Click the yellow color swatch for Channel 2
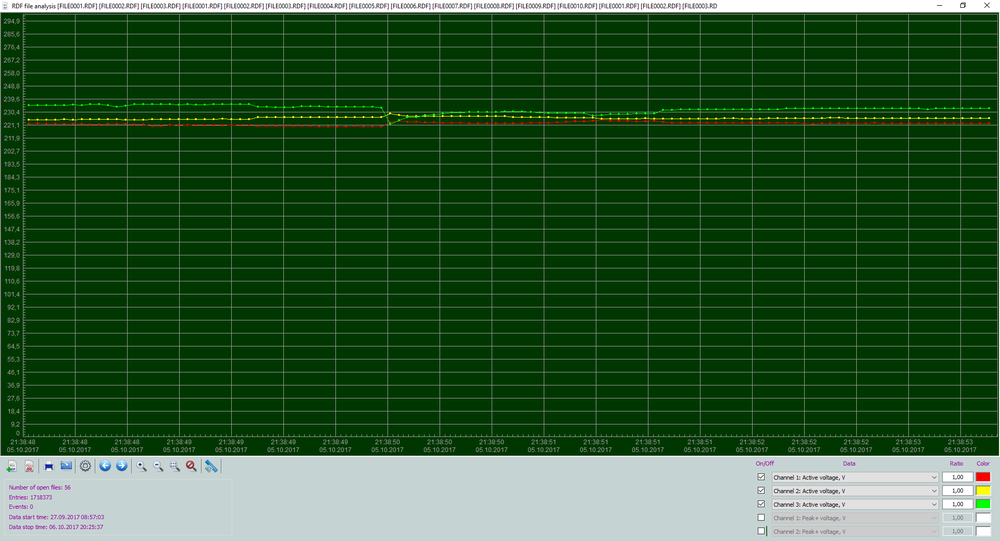Viewport: 1000px width, 541px height. [983, 491]
